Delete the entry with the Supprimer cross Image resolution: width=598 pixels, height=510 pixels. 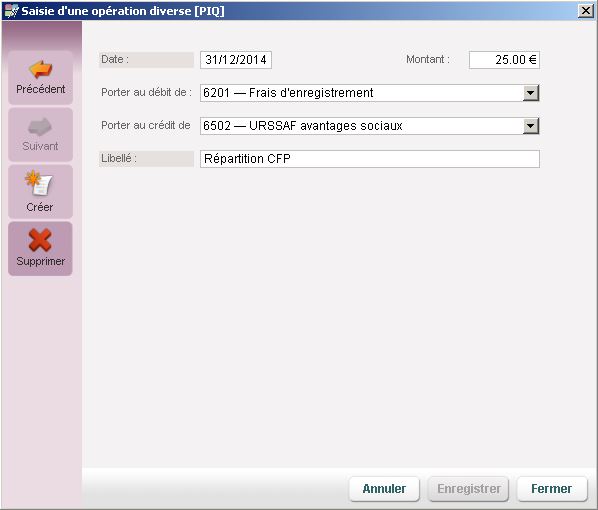click(x=40, y=240)
